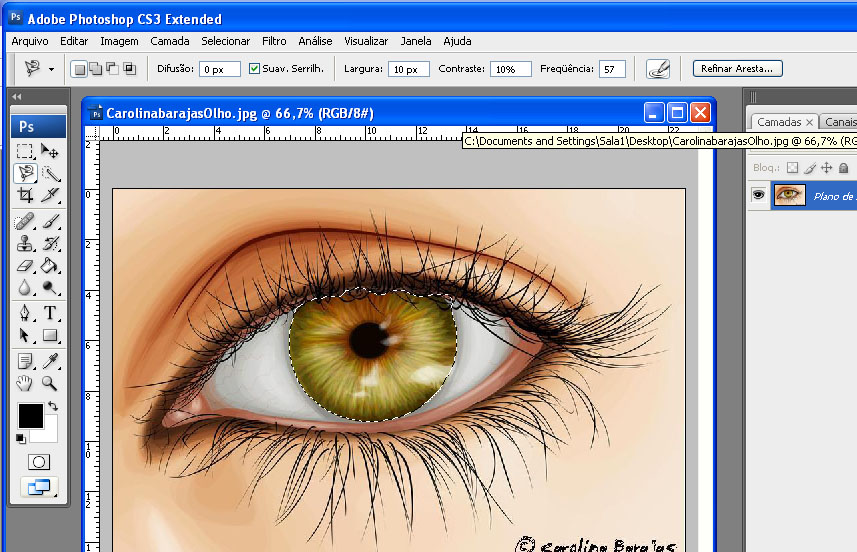The image size is (857, 552).
Task: Click the black foreground color swatch
Action: coord(31,416)
